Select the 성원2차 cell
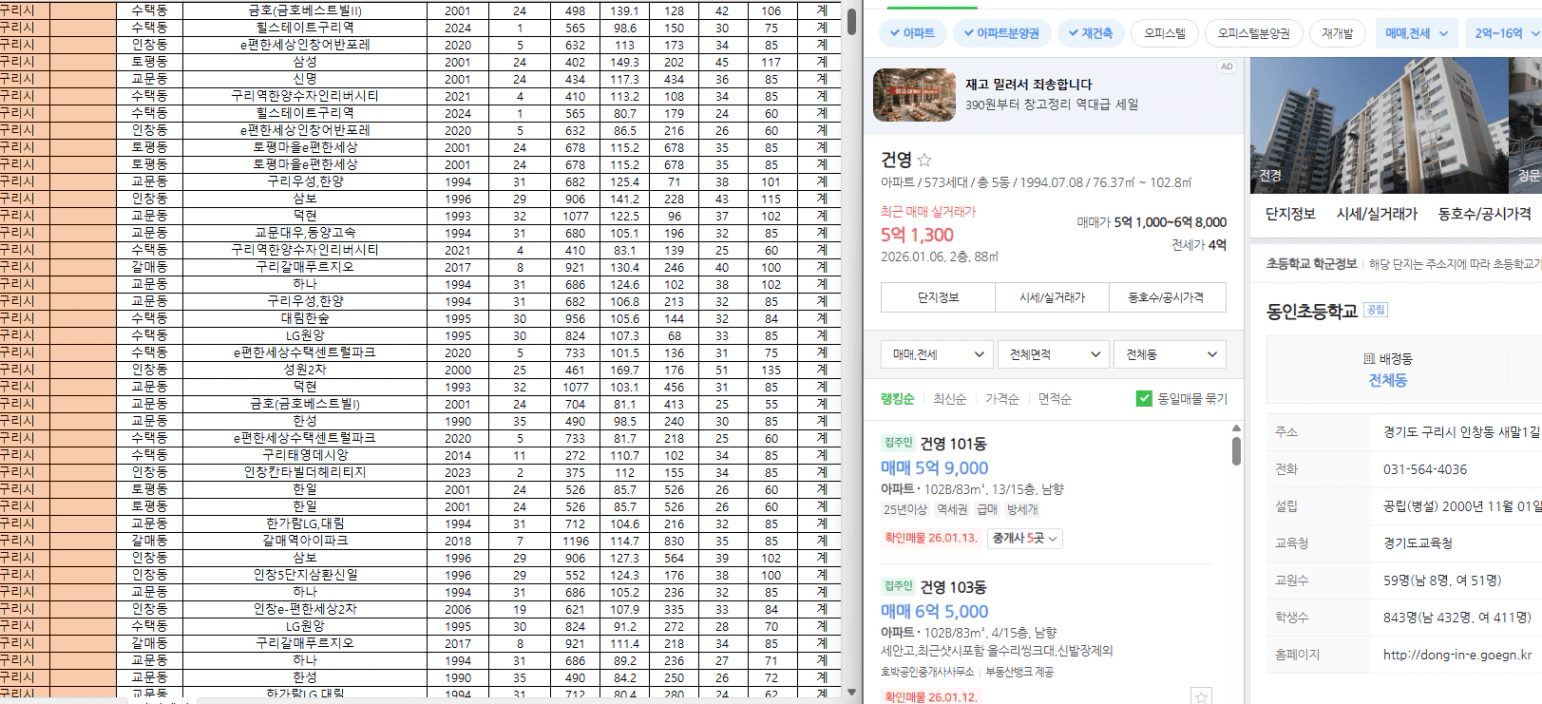This screenshot has height=704, width=1542. pos(303,371)
